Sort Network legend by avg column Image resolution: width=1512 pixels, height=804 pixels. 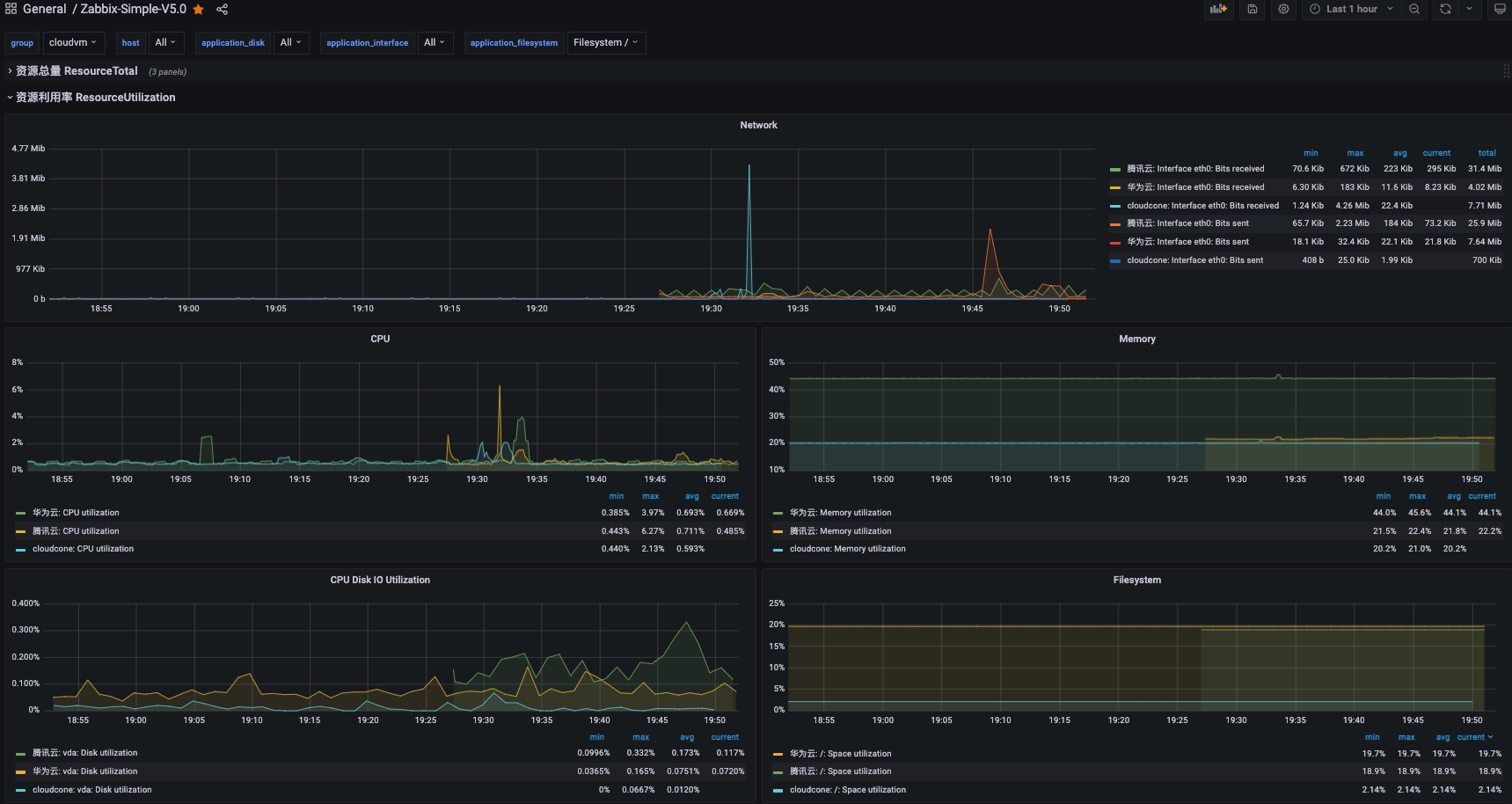[1399, 153]
